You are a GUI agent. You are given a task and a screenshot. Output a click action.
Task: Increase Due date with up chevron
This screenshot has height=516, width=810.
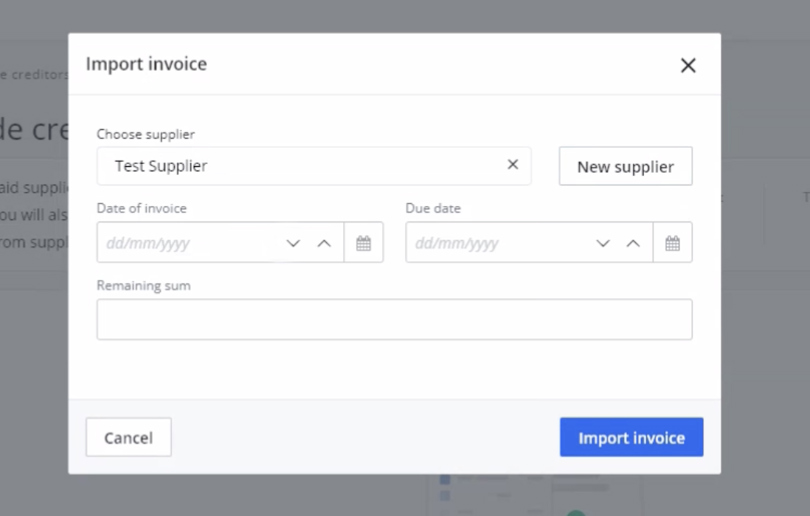(x=633, y=243)
